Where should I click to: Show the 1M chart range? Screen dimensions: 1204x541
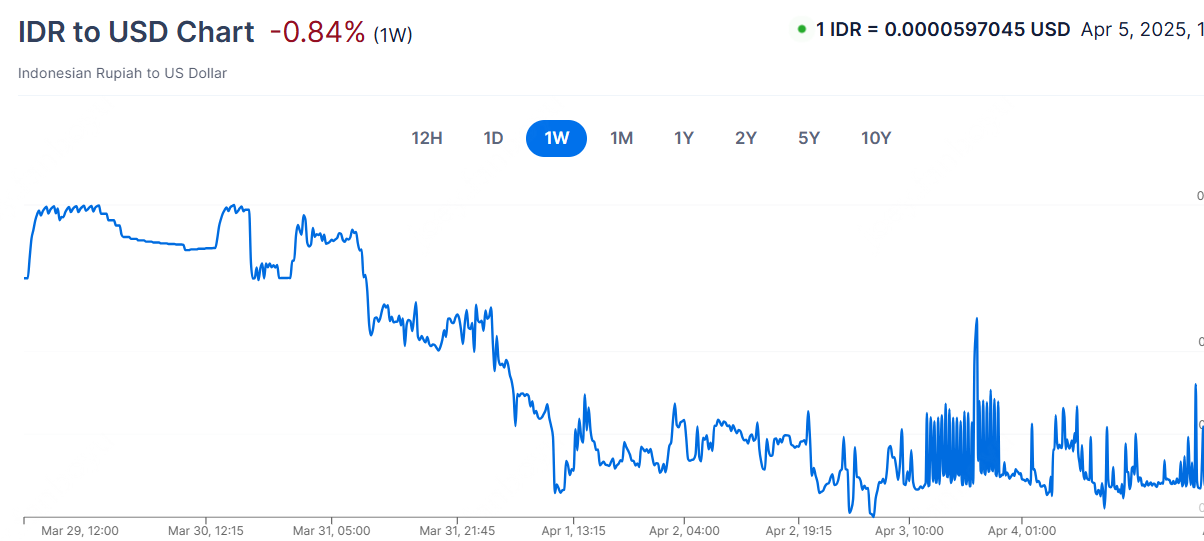tap(622, 138)
